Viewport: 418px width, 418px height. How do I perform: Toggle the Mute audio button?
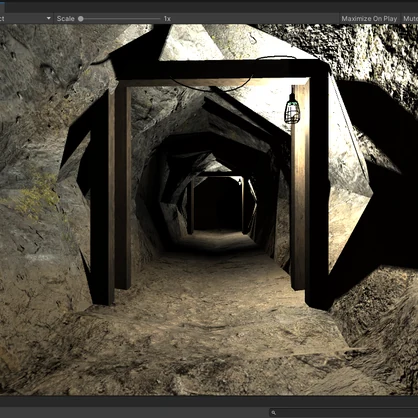410,19
